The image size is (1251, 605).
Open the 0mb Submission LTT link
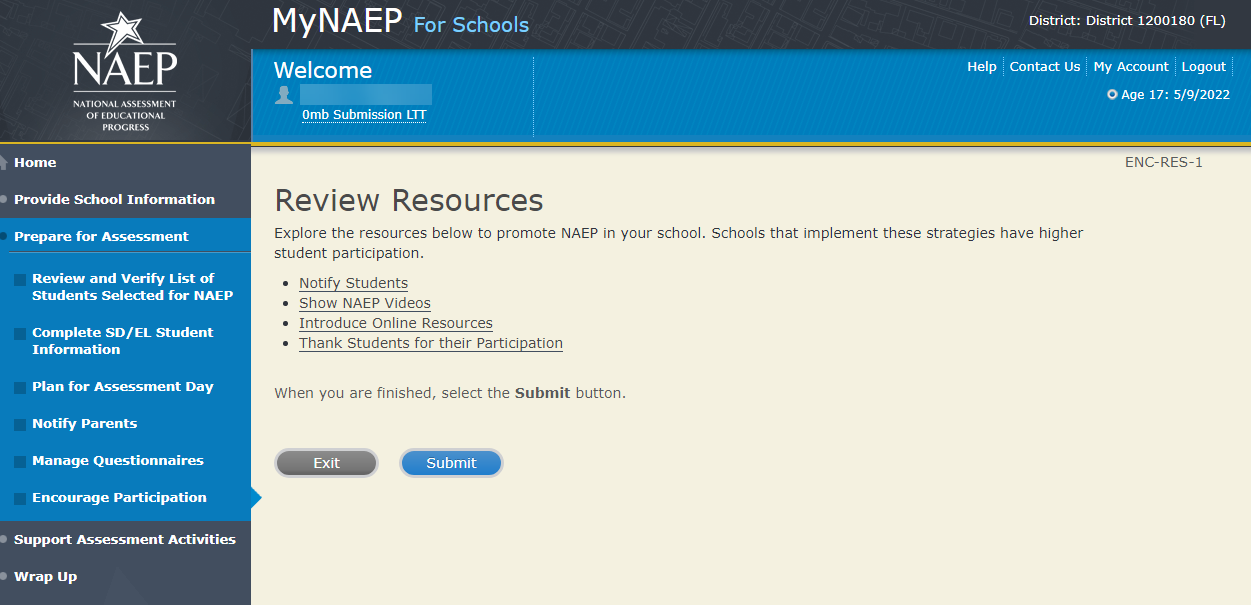(x=364, y=115)
